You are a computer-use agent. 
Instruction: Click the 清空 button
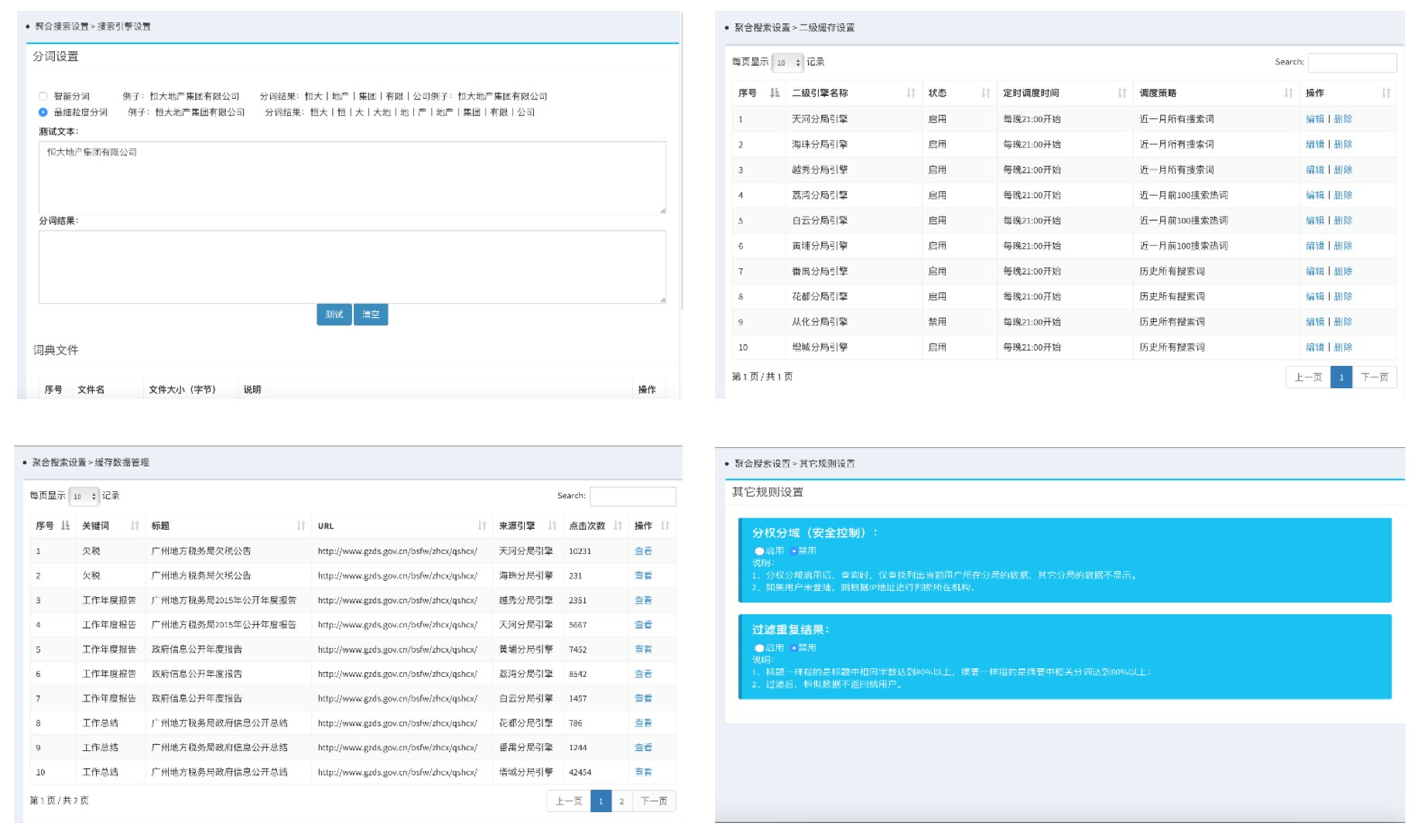tap(371, 315)
